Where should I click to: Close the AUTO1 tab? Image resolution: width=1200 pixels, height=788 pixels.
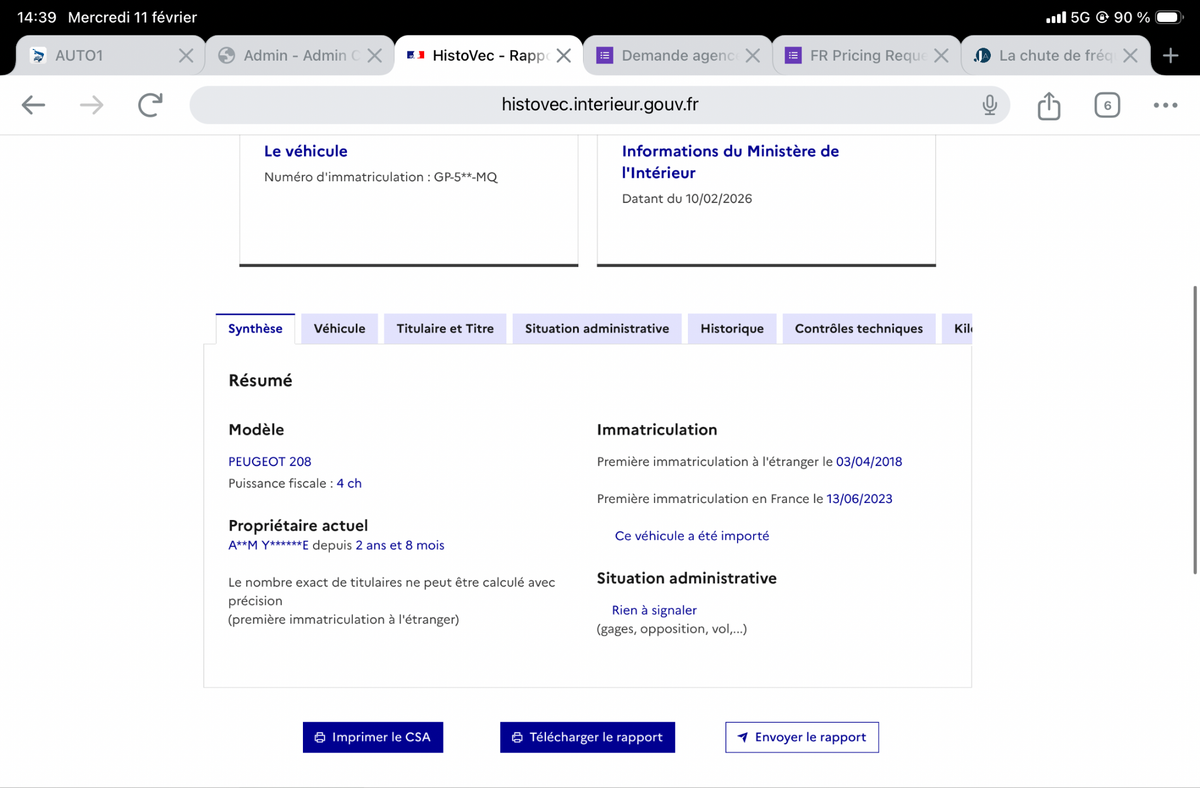coord(186,56)
